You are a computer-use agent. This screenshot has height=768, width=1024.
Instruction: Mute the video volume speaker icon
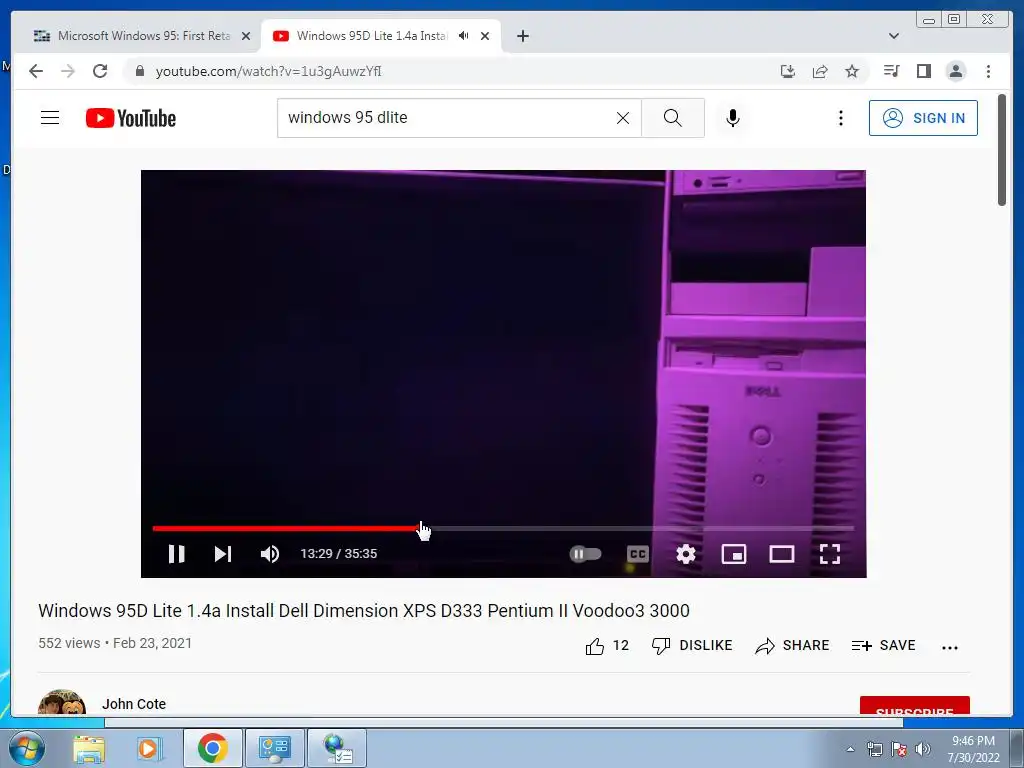tap(270, 554)
